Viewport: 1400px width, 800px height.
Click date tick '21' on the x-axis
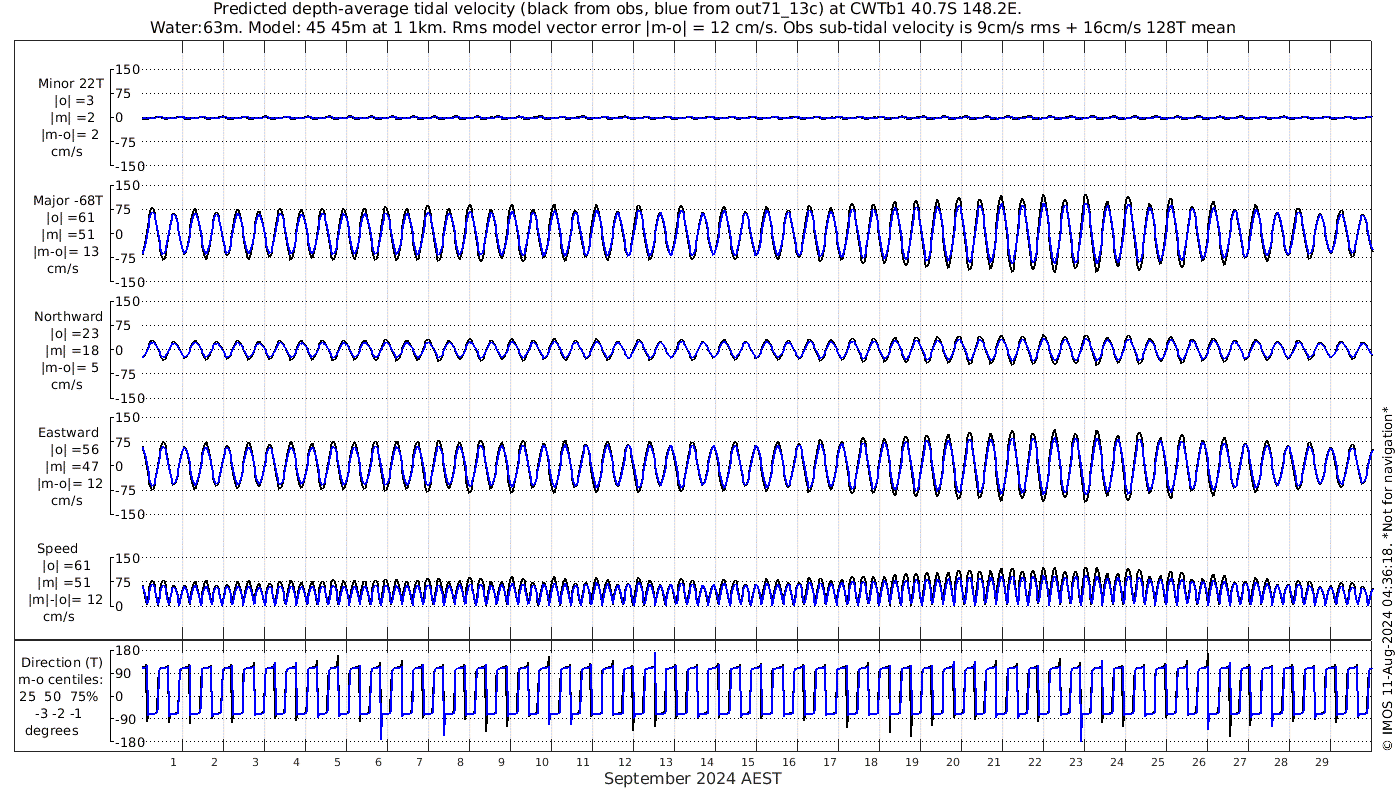pyautogui.click(x=993, y=762)
